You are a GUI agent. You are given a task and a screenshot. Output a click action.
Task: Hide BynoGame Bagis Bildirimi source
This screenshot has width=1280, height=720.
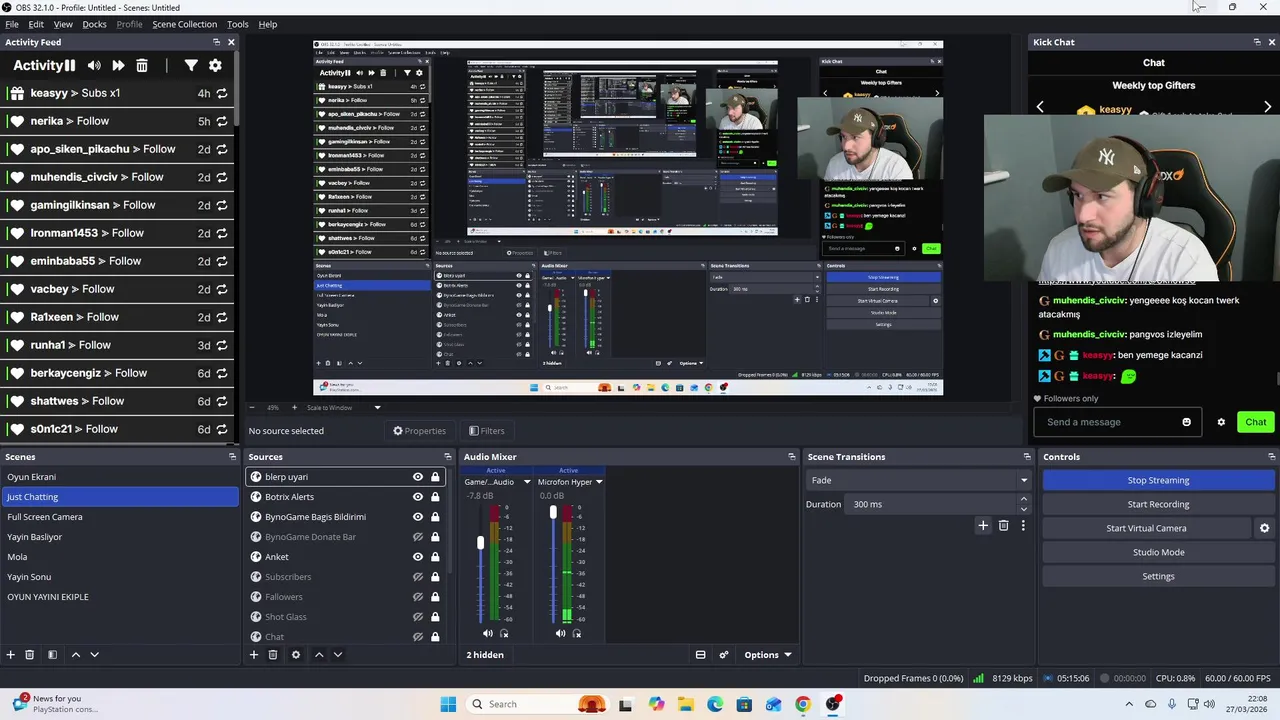coord(418,517)
